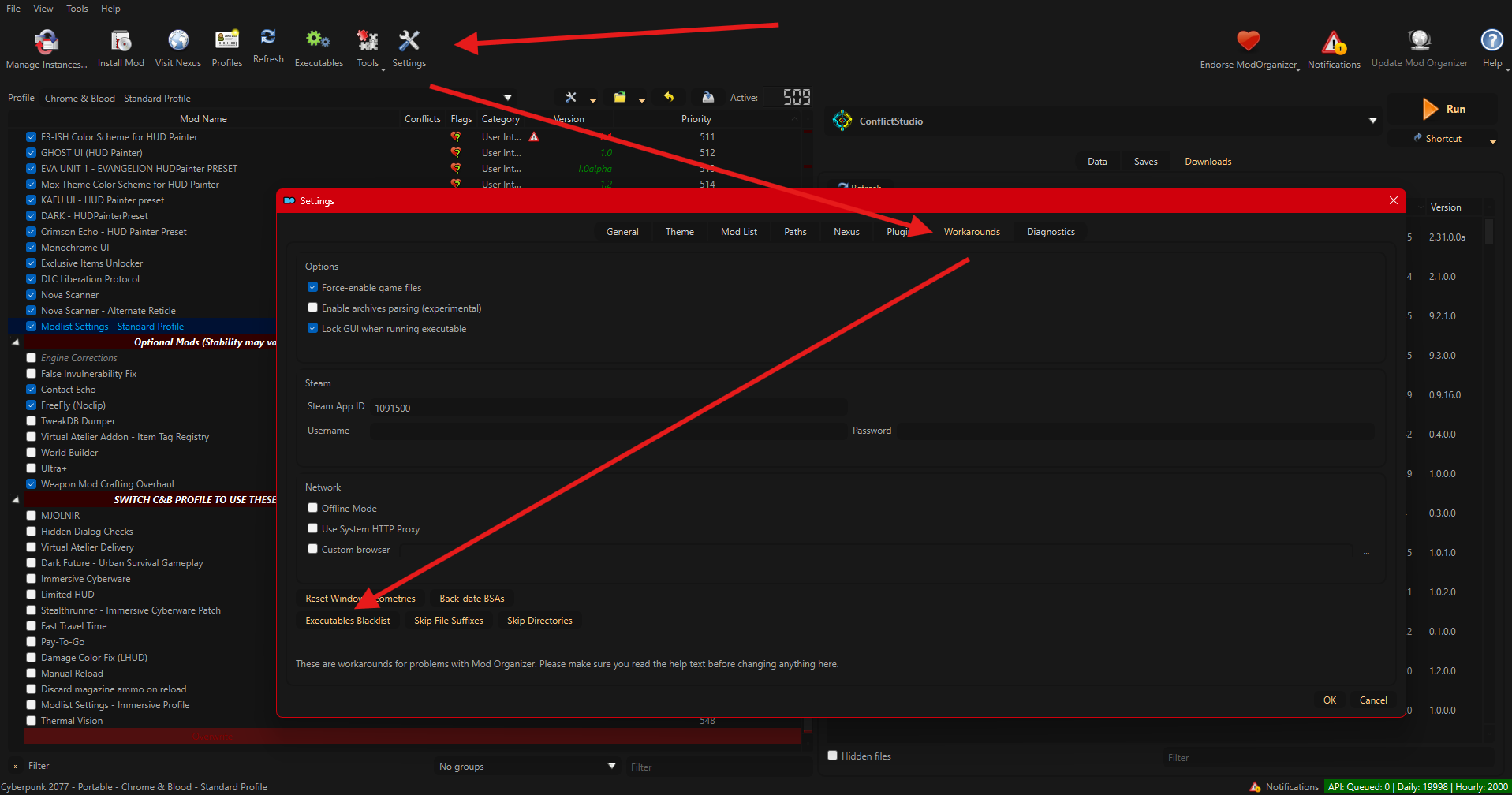The width and height of the screenshot is (1512, 795).
Task: Confirm settings with the OK button
Action: click(1330, 700)
